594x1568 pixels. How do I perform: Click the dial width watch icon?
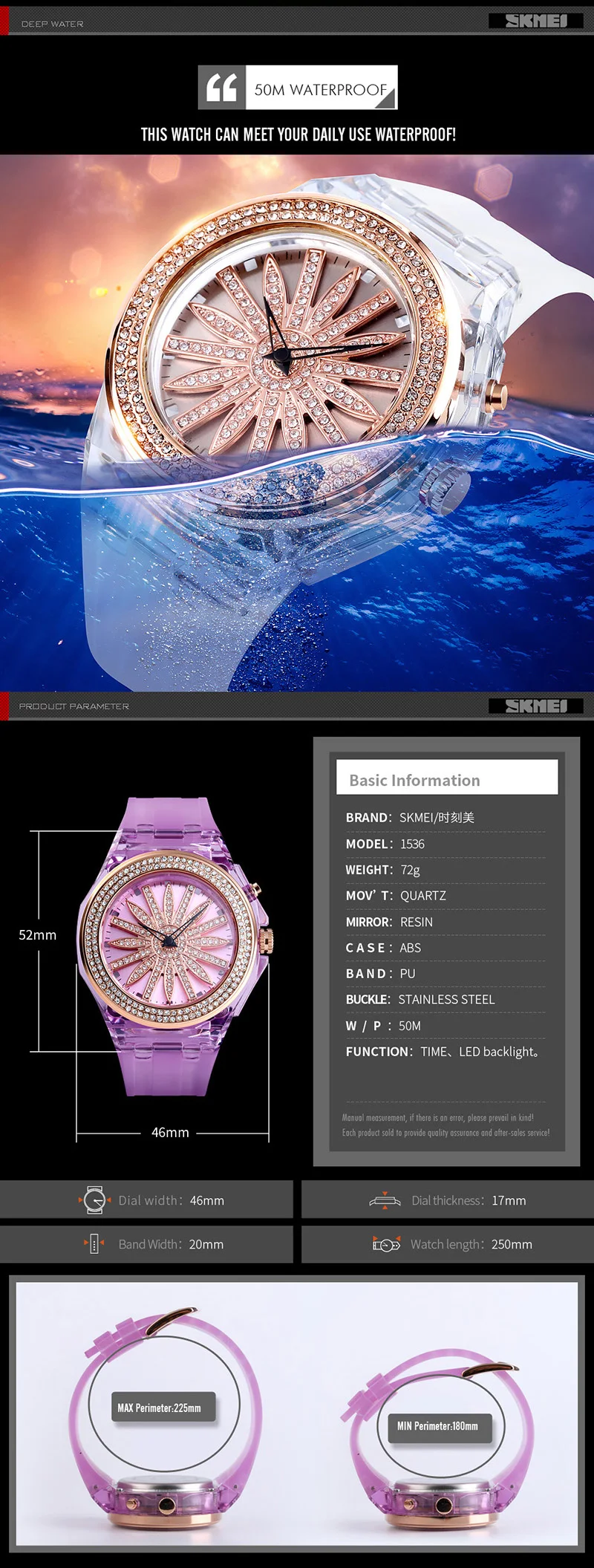click(x=94, y=1200)
